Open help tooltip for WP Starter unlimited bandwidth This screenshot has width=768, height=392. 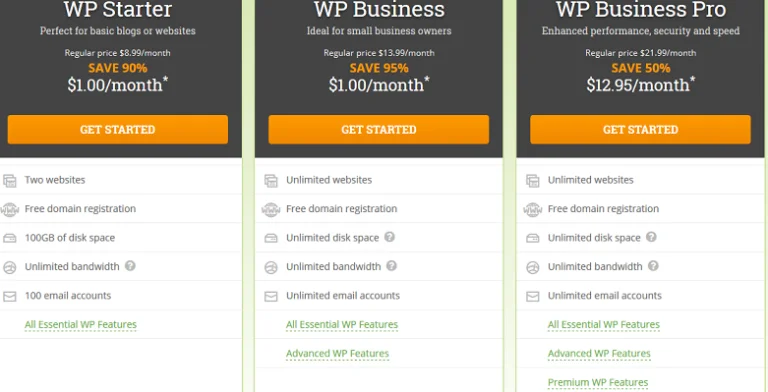[x=130, y=266]
